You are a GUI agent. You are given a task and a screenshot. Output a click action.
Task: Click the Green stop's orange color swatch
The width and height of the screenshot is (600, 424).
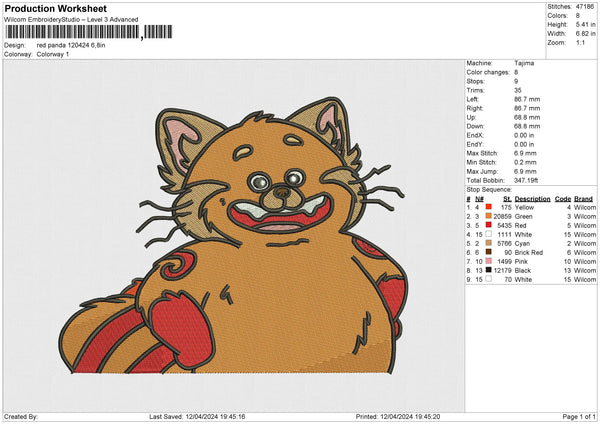tap(489, 216)
